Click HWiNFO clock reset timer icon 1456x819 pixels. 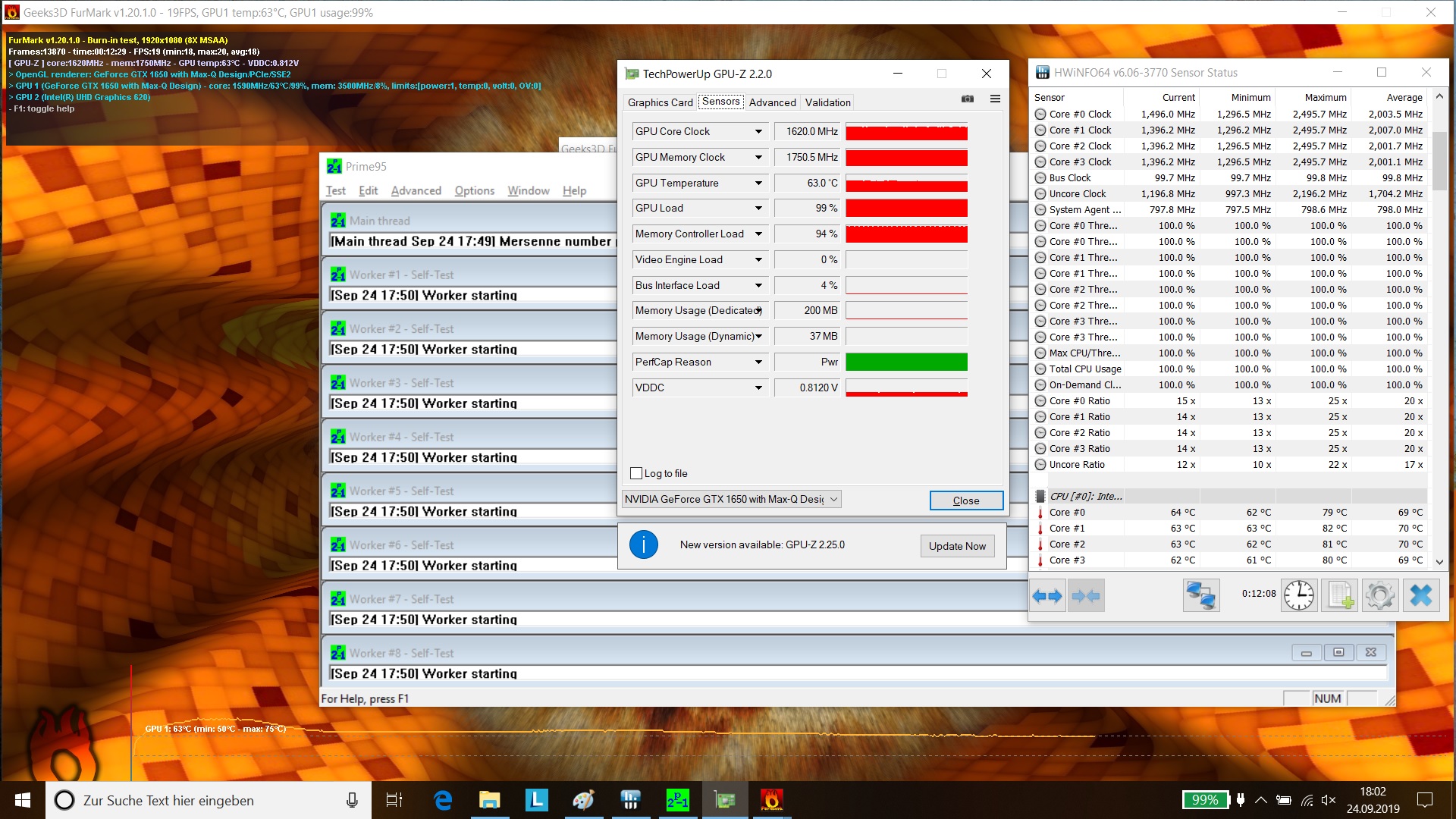1299,596
